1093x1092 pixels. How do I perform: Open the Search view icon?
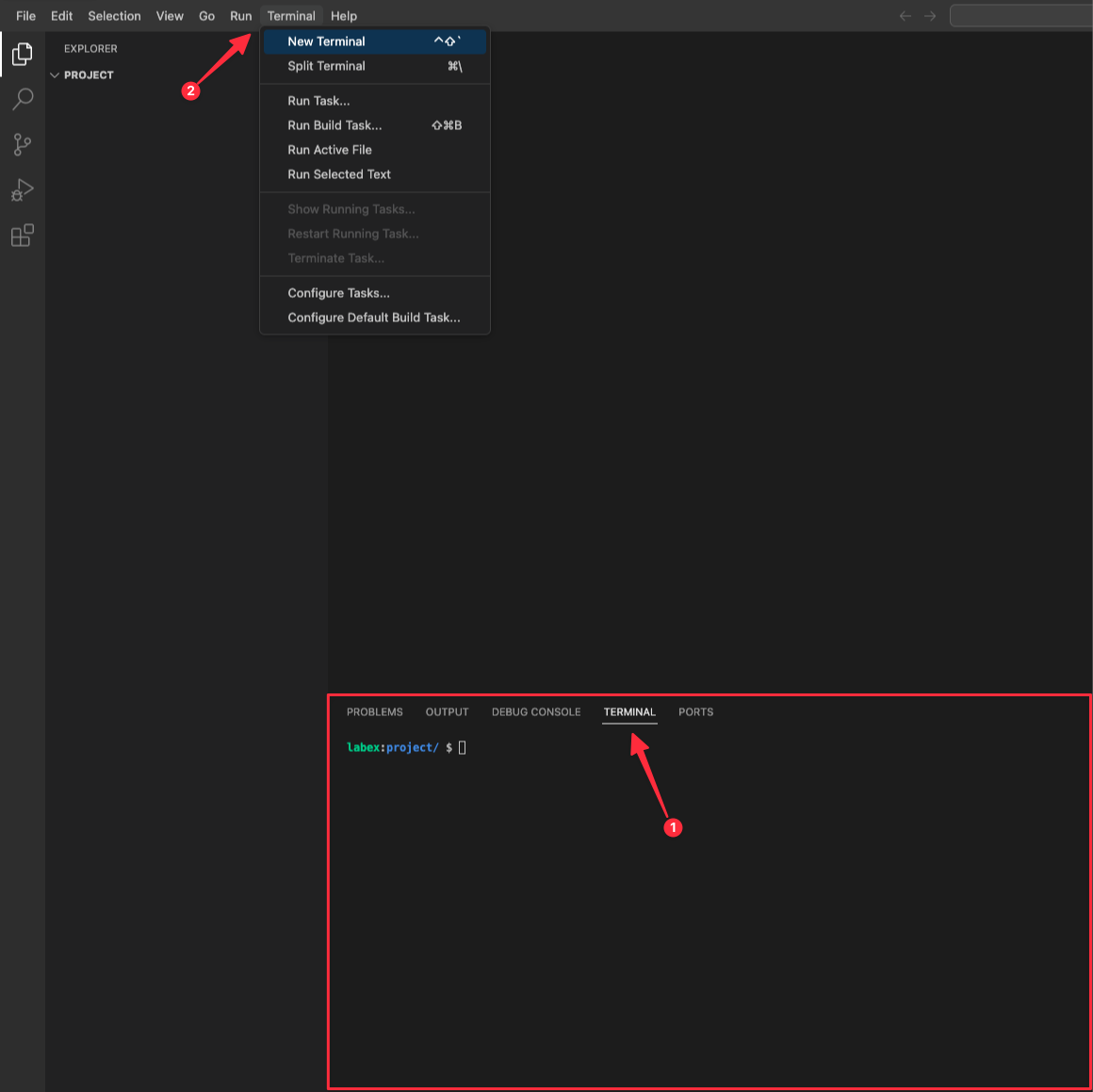coord(23,99)
